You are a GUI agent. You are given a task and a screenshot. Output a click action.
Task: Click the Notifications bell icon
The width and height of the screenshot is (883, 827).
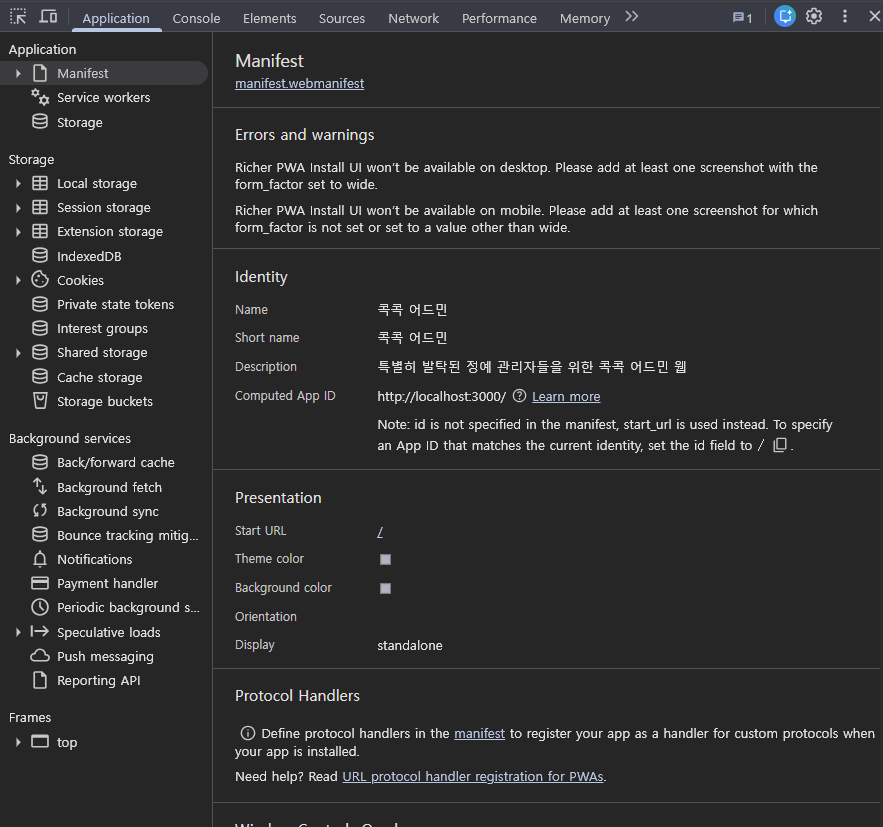pyautogui.click(x=40, y=559)
